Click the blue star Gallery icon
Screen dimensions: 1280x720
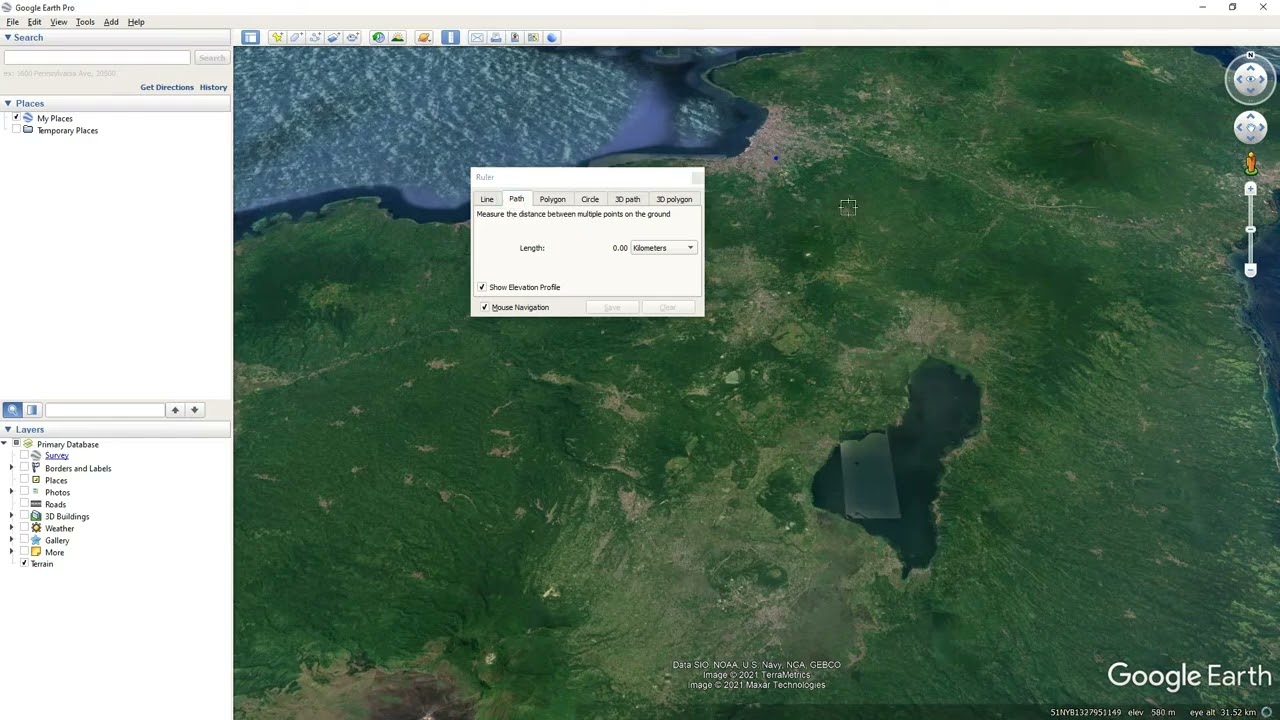(36, 540)
